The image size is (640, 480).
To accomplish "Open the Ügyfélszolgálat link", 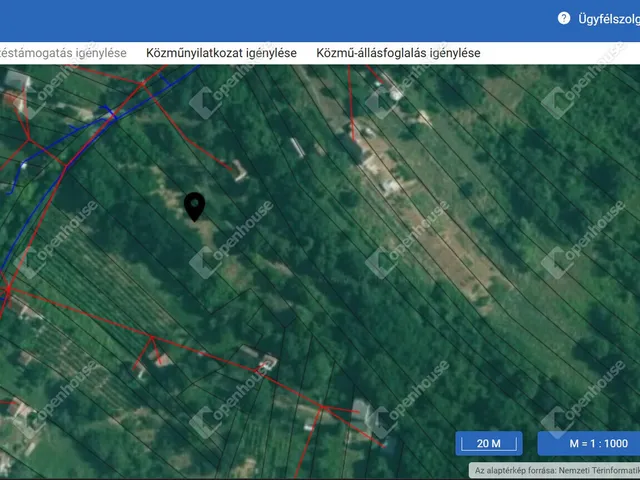I will [x=609, y=19].
